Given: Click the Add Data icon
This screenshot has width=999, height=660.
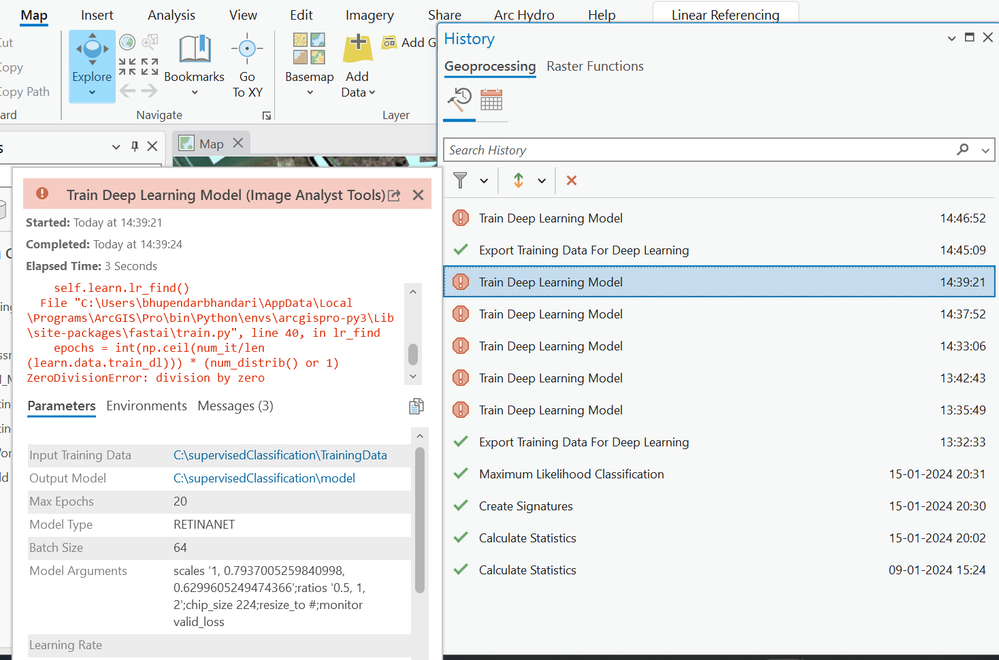Looking at the screenshot, I should (x=357, y=48).
